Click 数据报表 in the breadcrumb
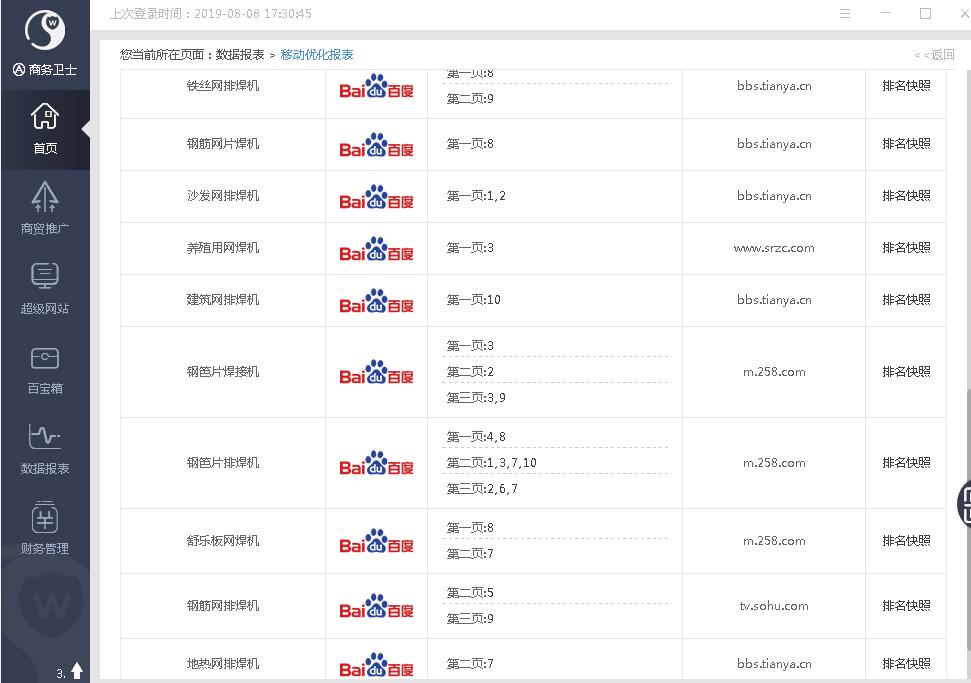 240,55
